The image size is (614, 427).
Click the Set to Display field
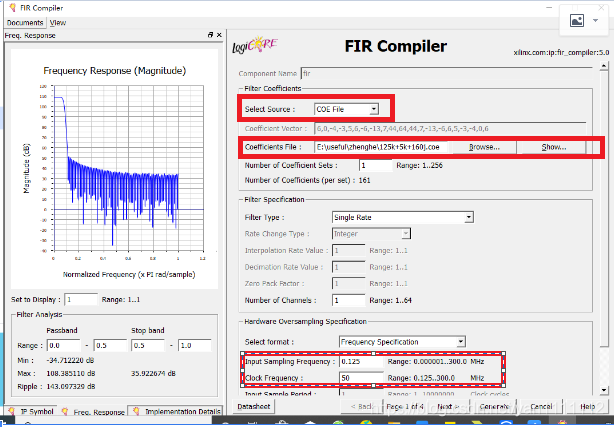[81, 300]
